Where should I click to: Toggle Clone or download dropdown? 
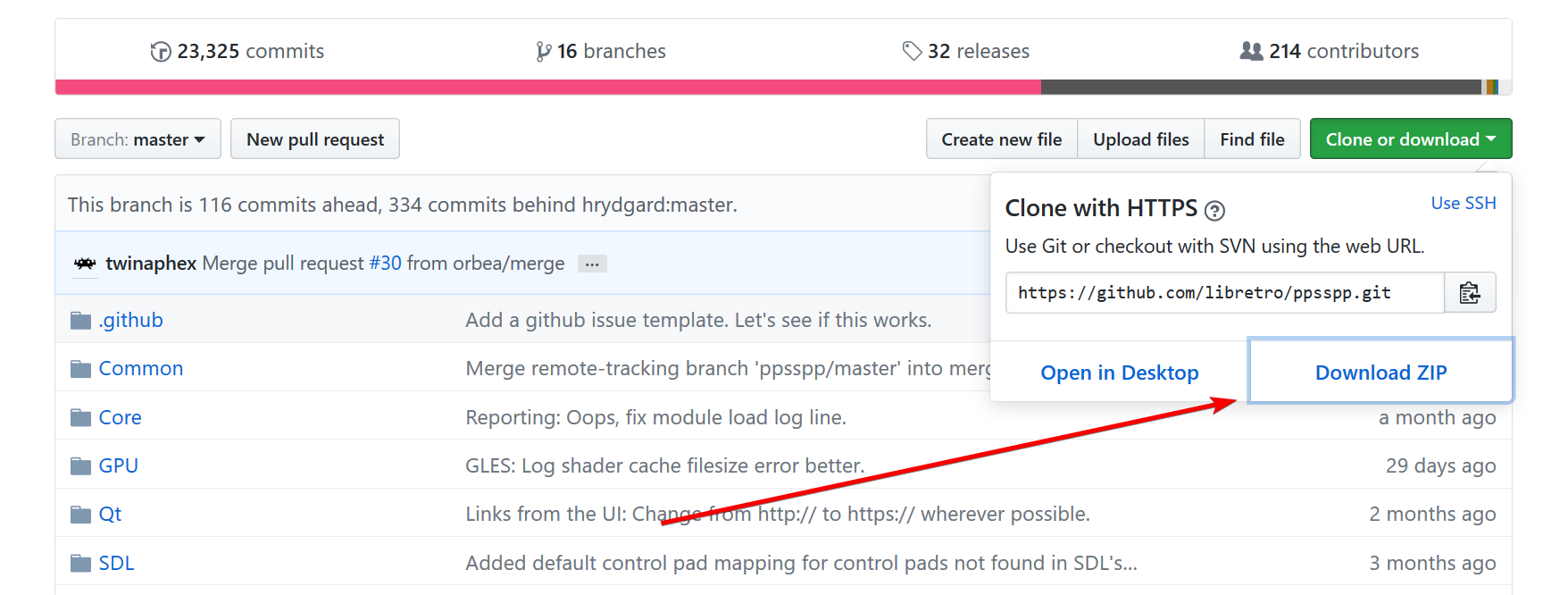click(1411, 139)
